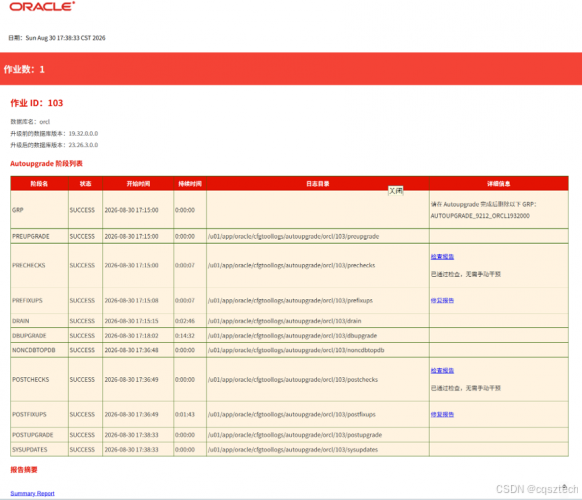This screenshot has height=500, width=582.
Task: Click the 'Autoupgrade 阶段列表' heading
Action: 46,163
